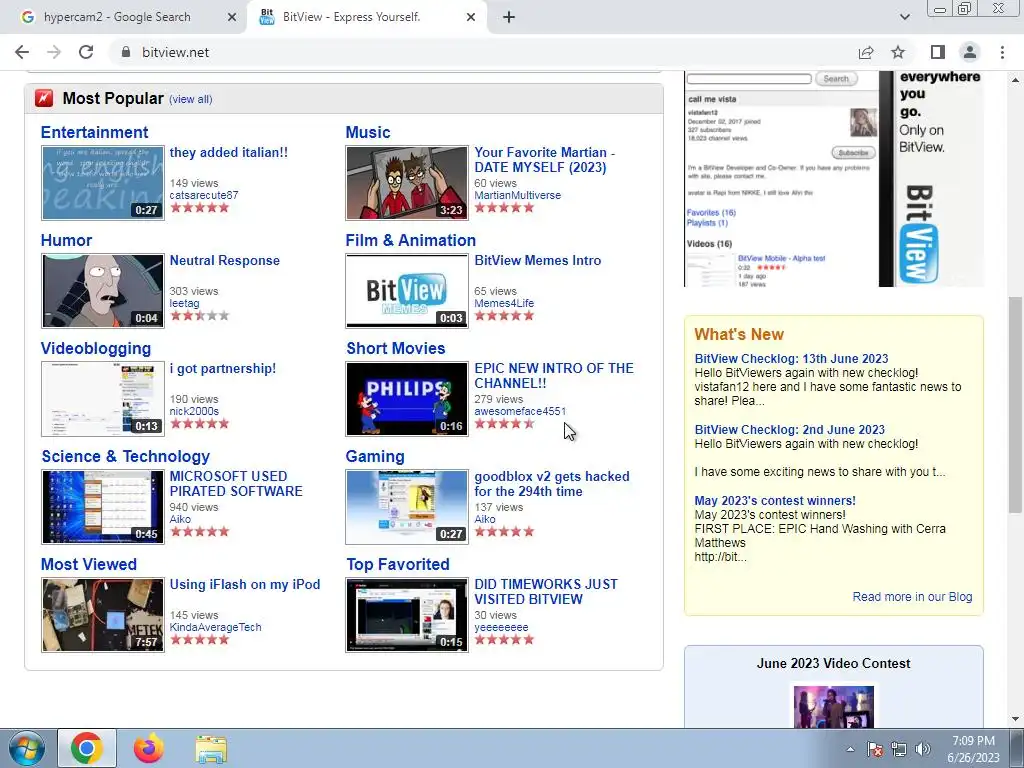
Task: Open 'Using iFlash on my iPod' title
Action: pos(245,584)
